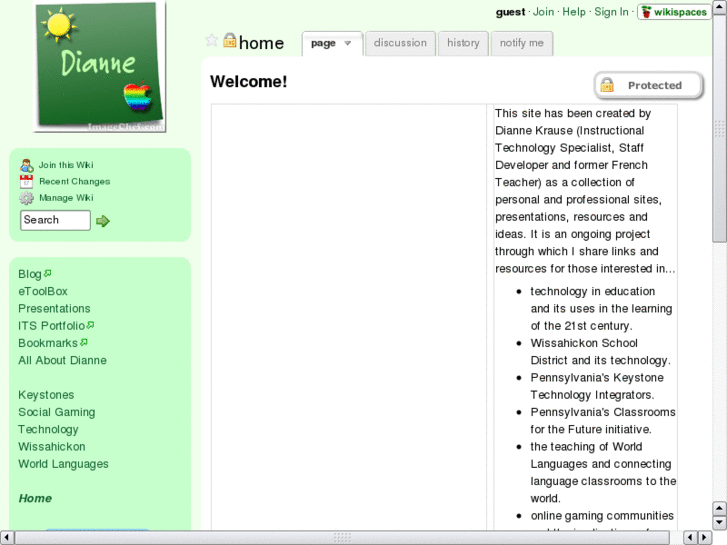The image size is (727, 545).
Task: Click the vertical scrollbar down arrow at bottom
Action: point(720,523)
